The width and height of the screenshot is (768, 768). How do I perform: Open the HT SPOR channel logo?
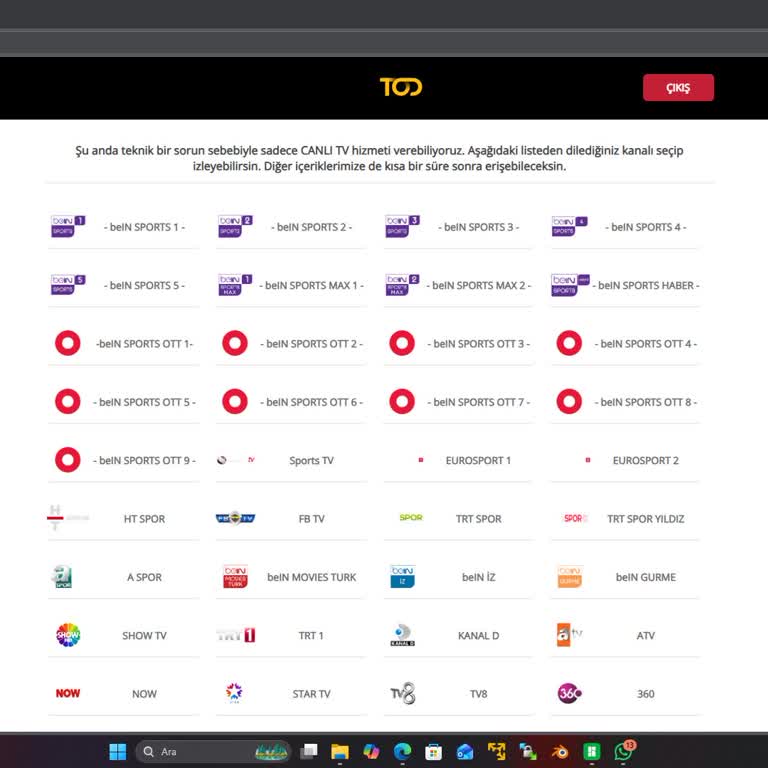pyautogui.click(x=68, y=518)
